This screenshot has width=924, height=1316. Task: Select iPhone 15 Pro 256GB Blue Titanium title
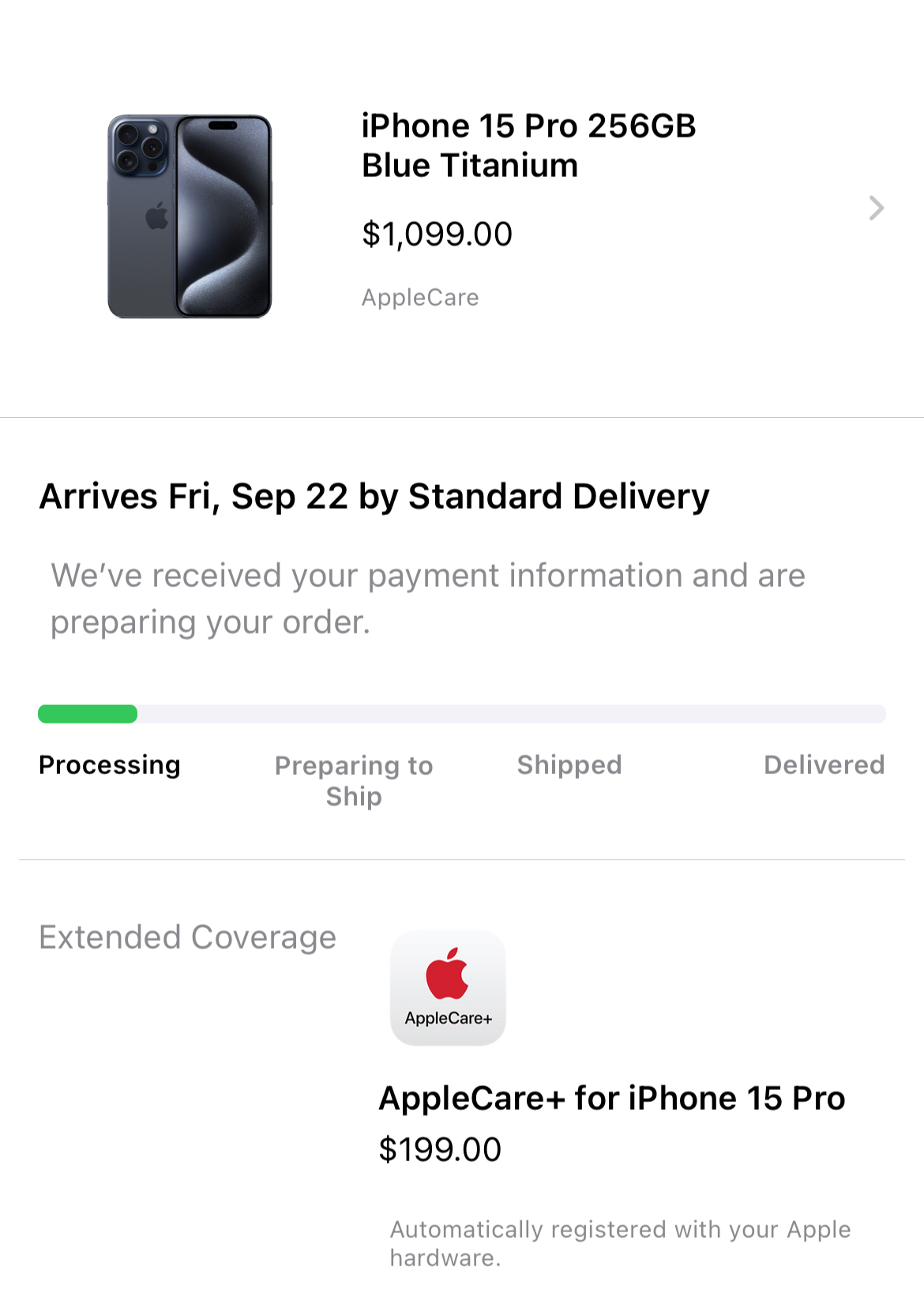pyautogui.click(x=528, y=145)
